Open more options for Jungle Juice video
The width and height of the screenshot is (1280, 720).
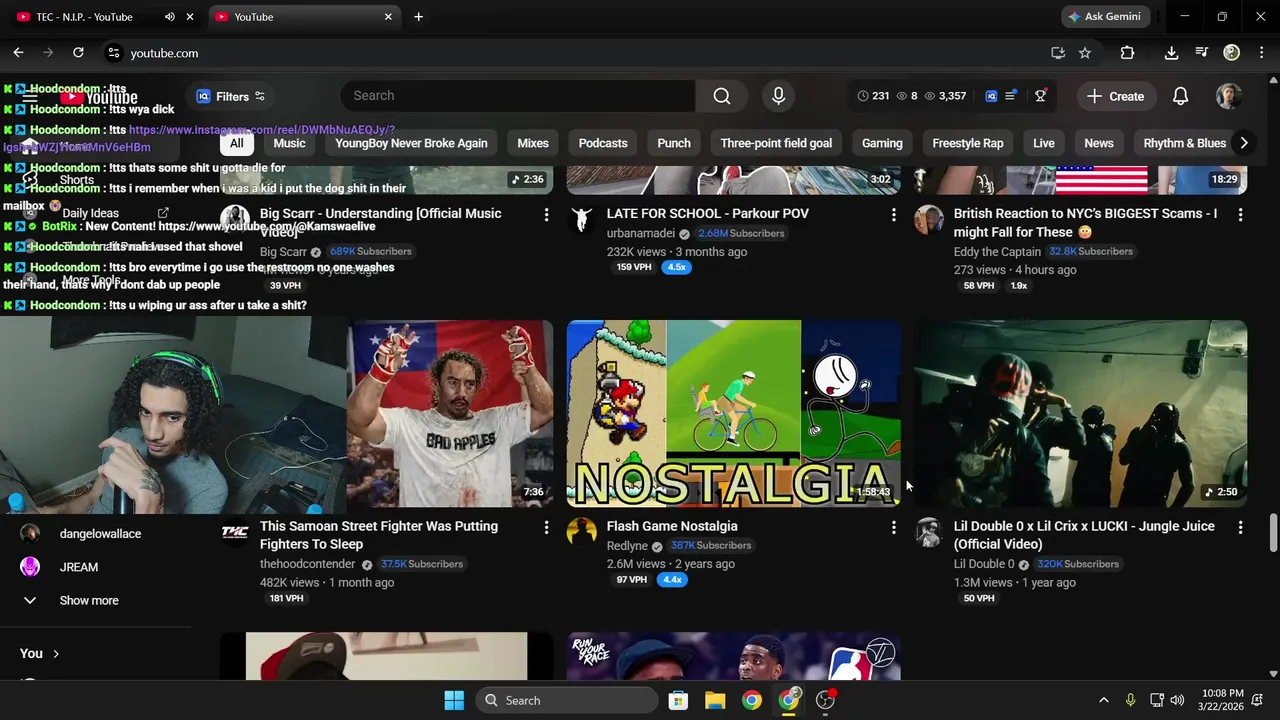1240,527
